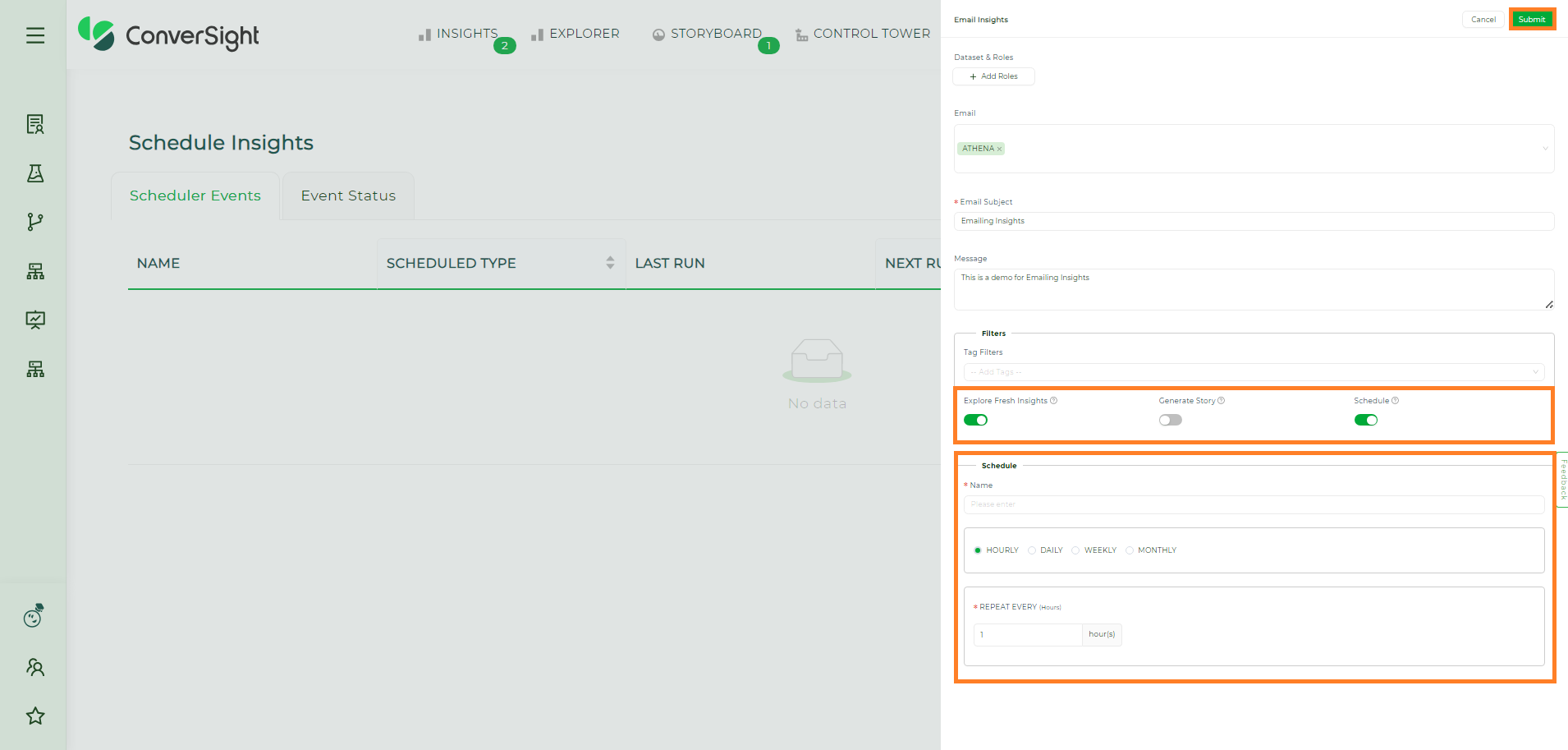Open the Athena assistant face icon

34,615
